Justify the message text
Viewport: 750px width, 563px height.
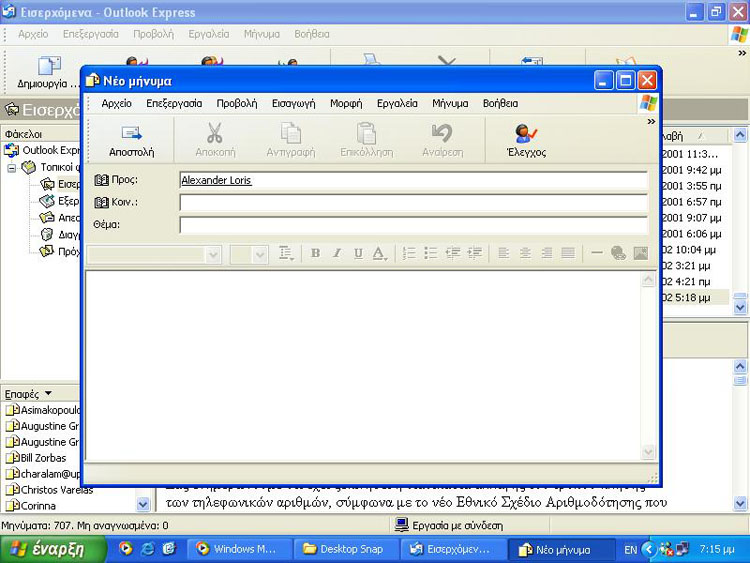[x=568, y=253]
